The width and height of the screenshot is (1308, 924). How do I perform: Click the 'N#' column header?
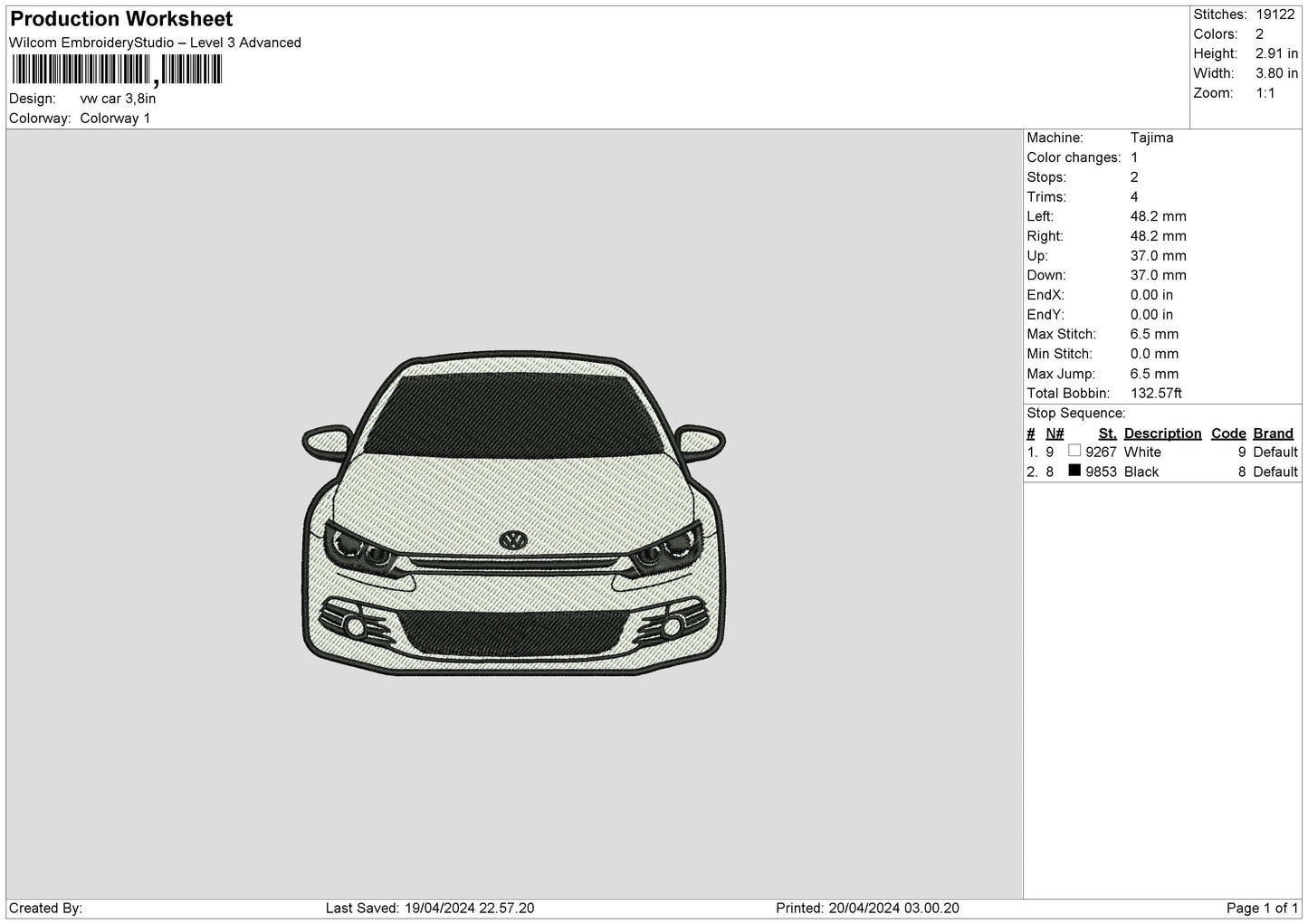click(x=1055, y=433)
